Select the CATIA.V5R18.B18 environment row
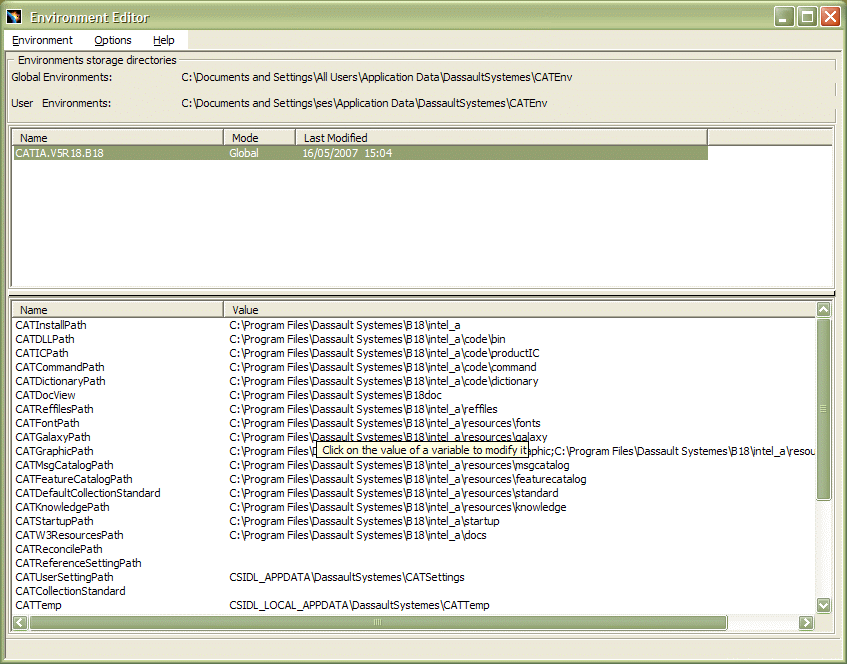 click(x=360, y=153)
